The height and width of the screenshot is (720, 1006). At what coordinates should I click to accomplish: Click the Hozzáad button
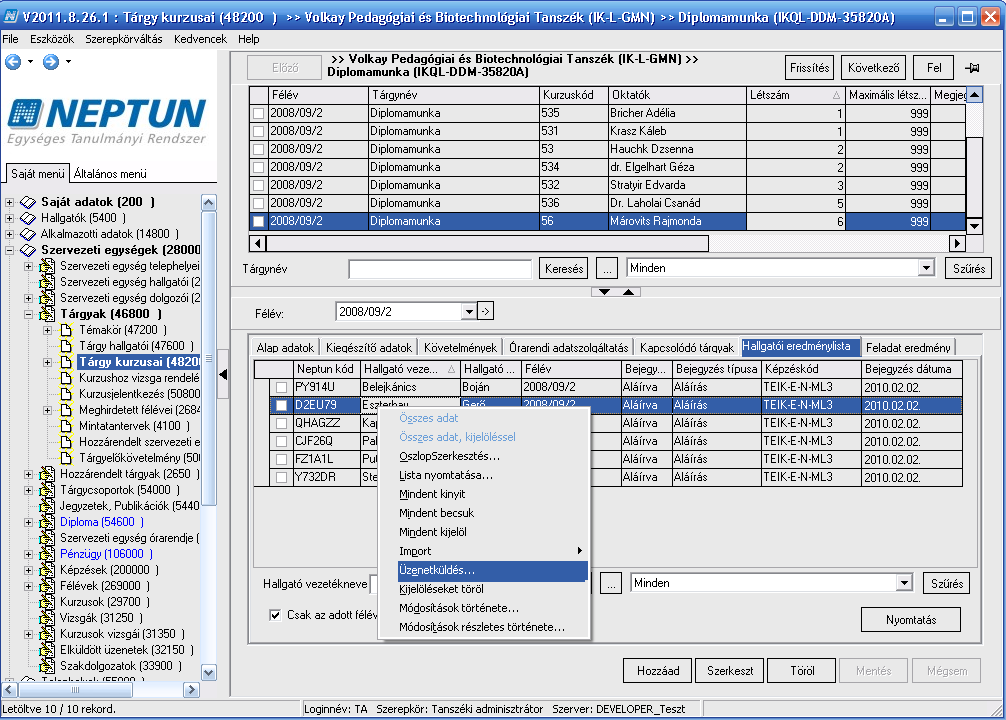coord(658,671)
